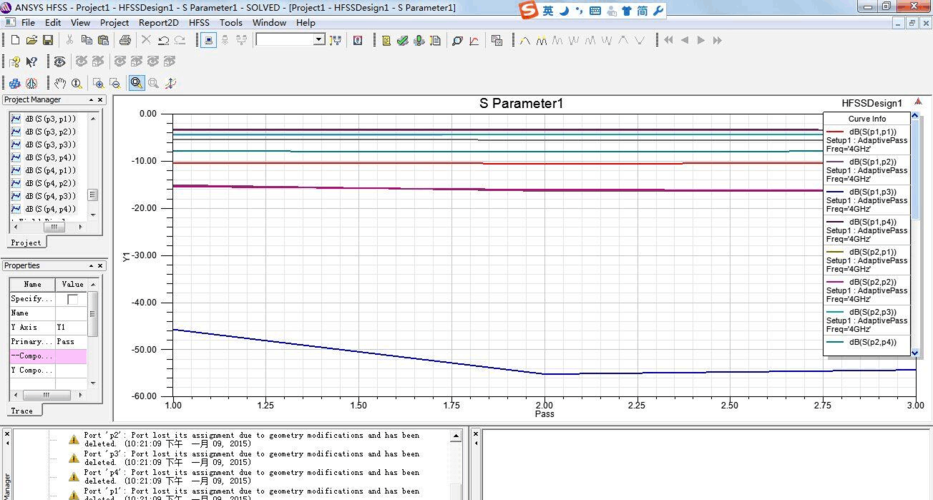Click the S Parameter1 plot title

(x=521, y=104)
